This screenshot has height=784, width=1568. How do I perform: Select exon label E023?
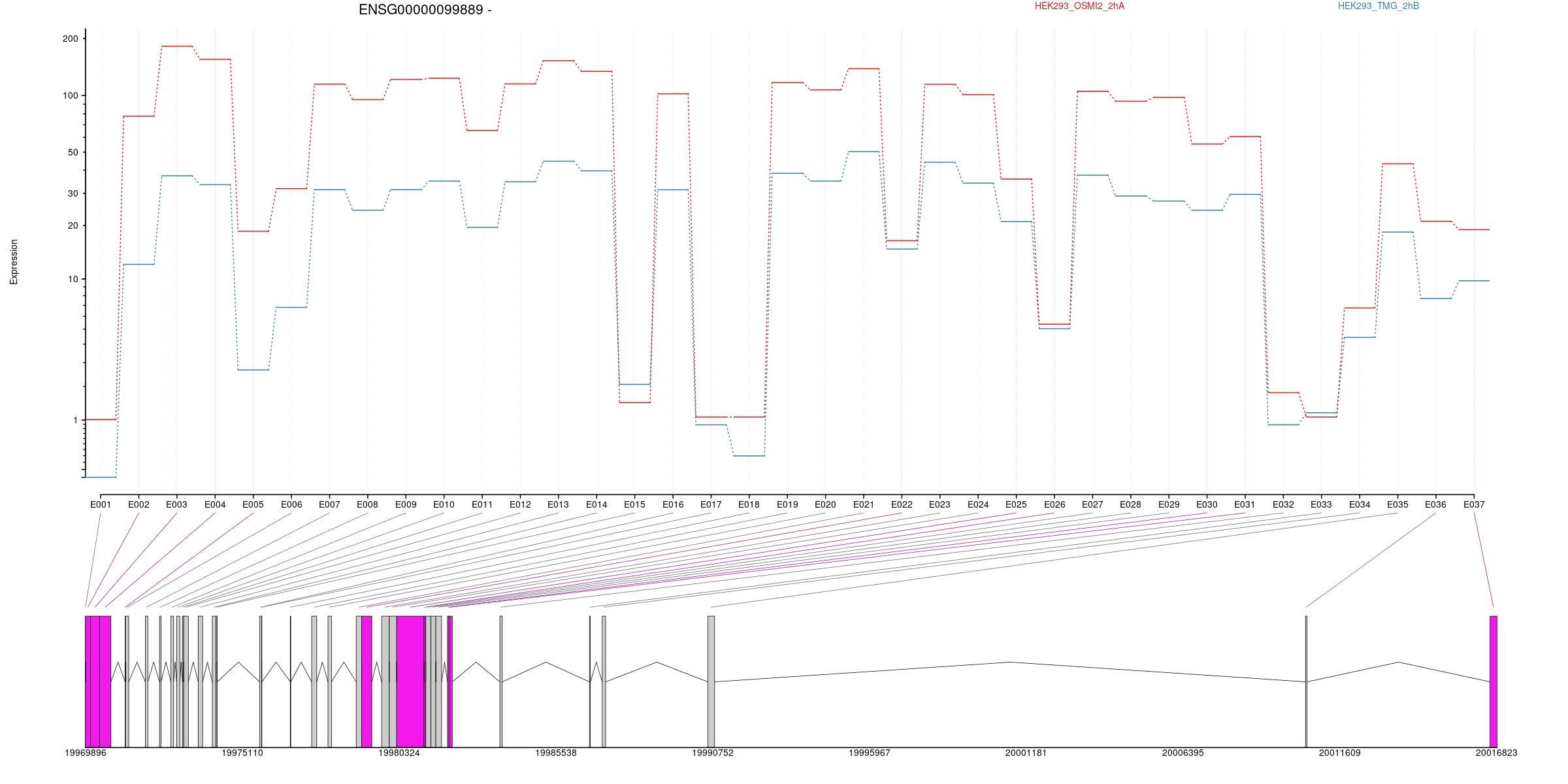939,505
